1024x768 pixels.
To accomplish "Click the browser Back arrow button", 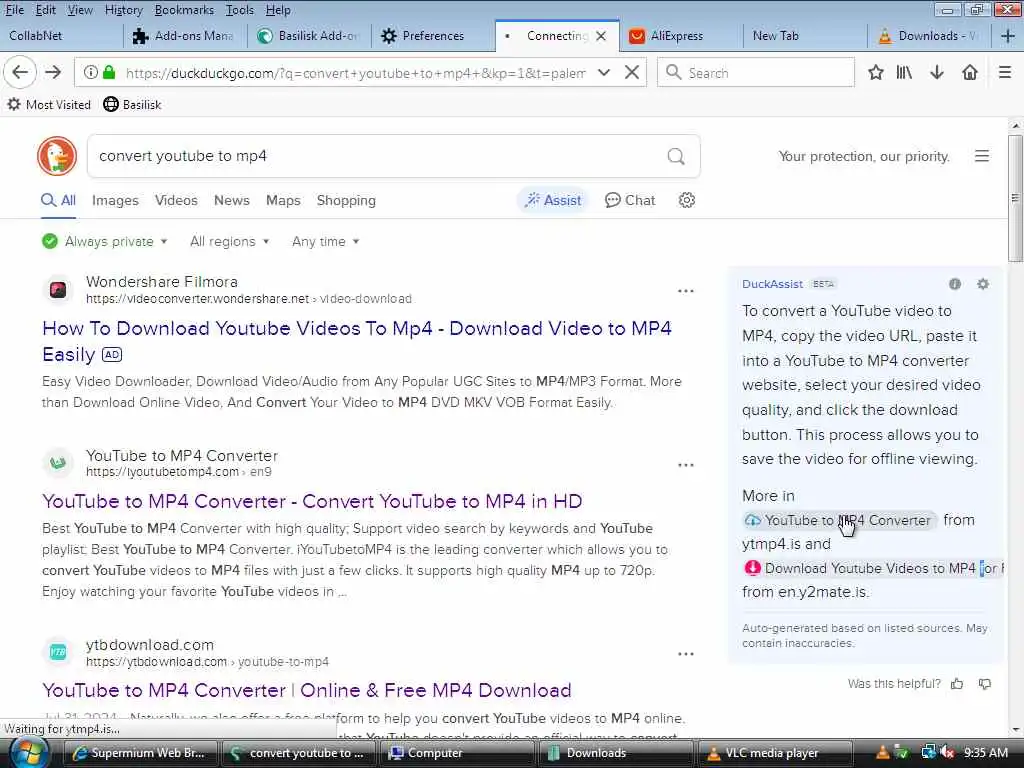I will [20, 72].
